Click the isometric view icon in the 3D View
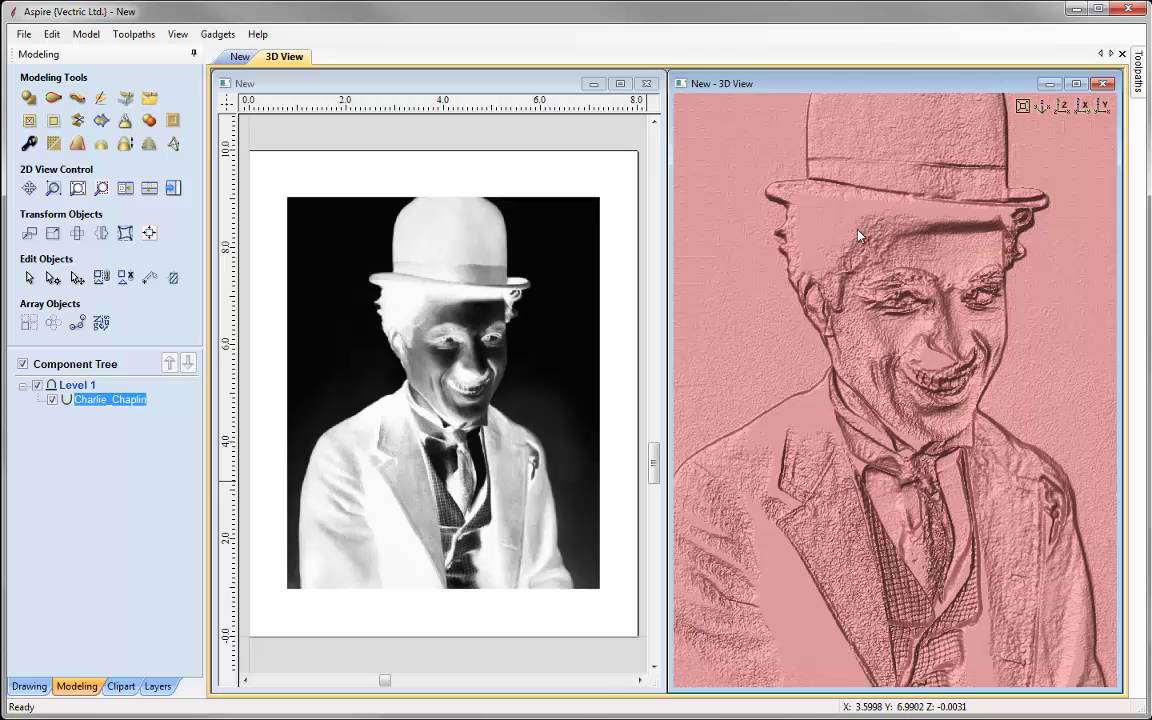Image resolution: width=1152 pixels, height=720 pixels. coord(1043,107)
